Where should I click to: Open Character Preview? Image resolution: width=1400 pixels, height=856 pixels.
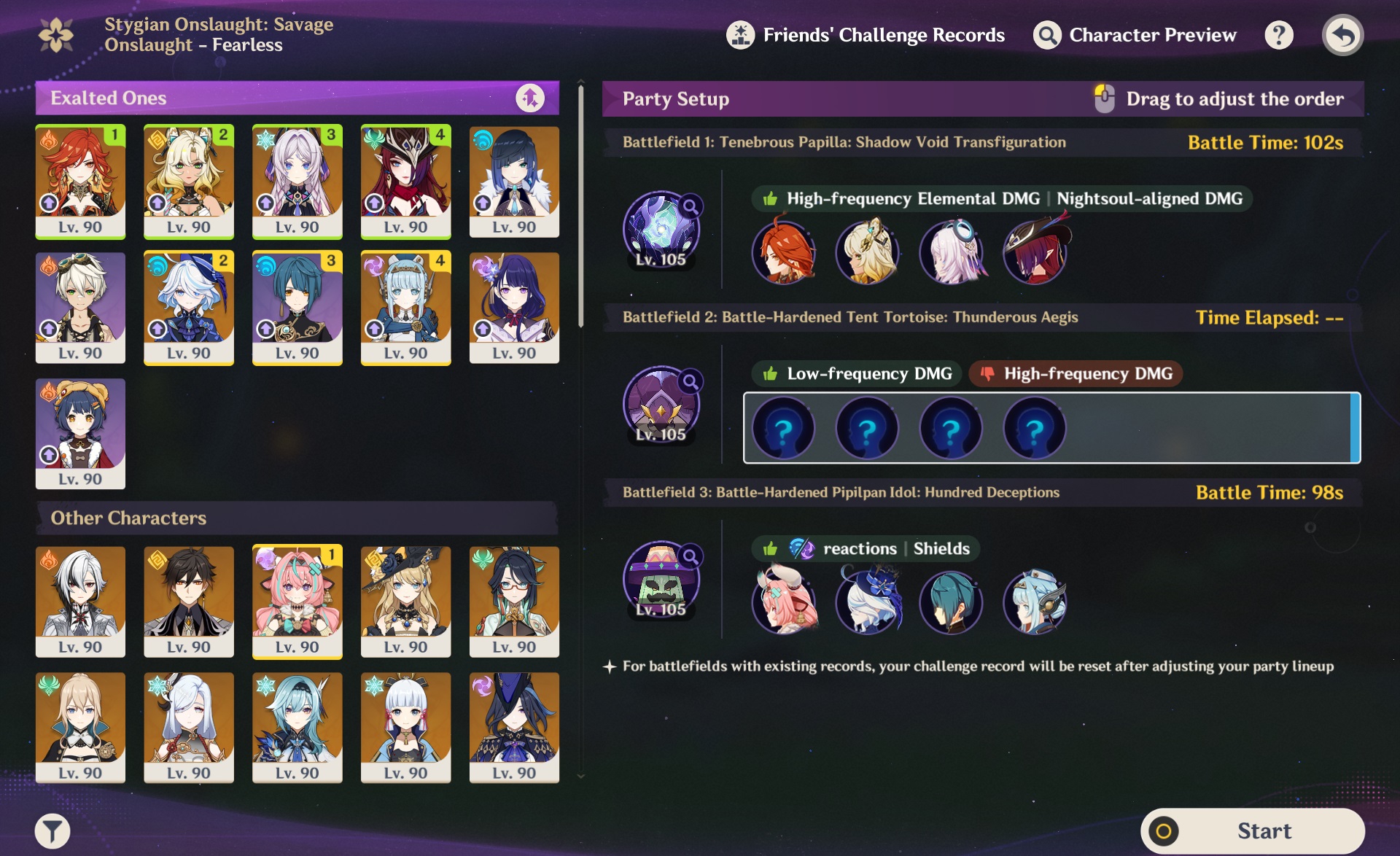point(1135,35)
